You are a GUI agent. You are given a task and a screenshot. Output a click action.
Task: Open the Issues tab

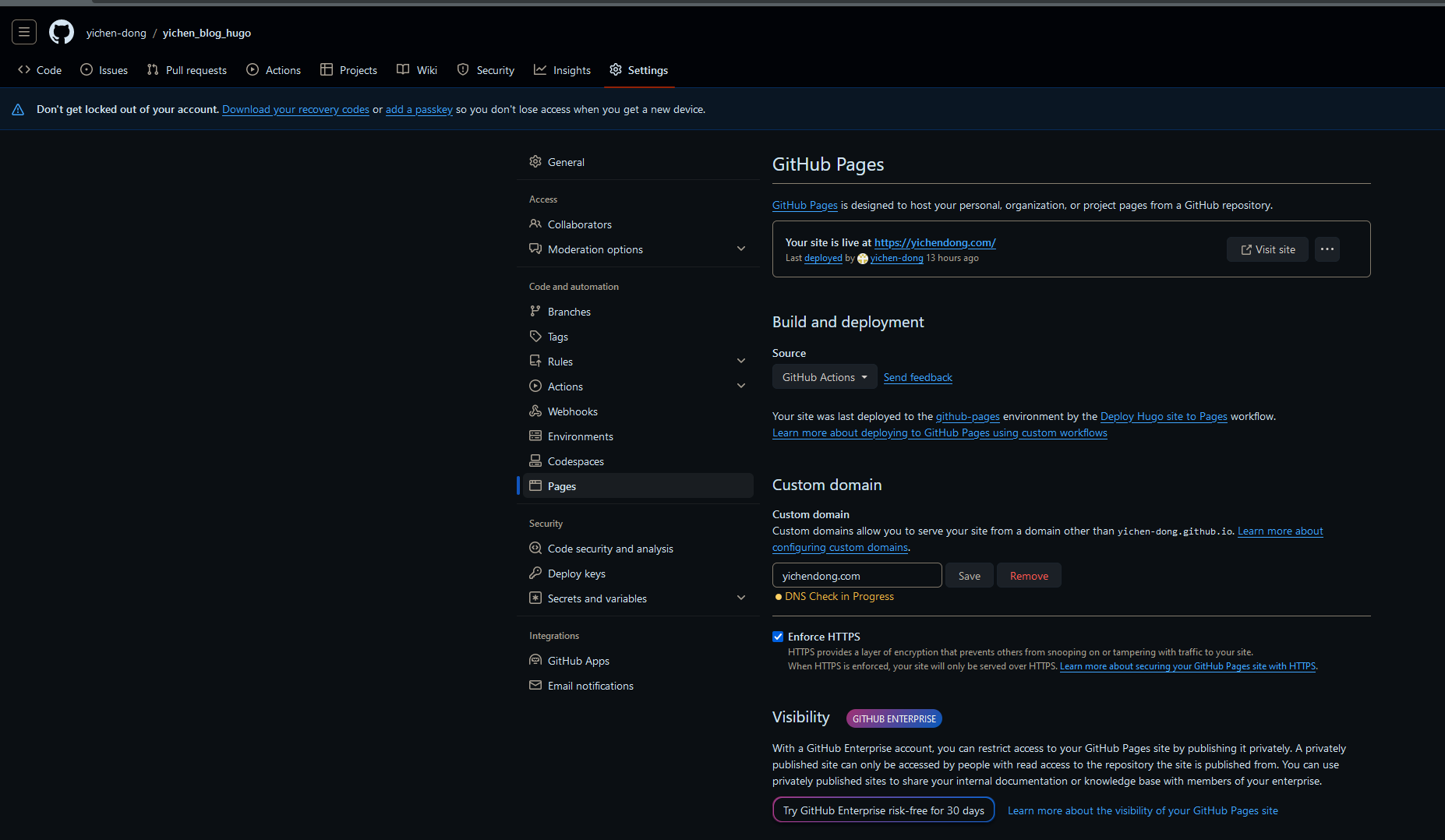coord(104,70)
